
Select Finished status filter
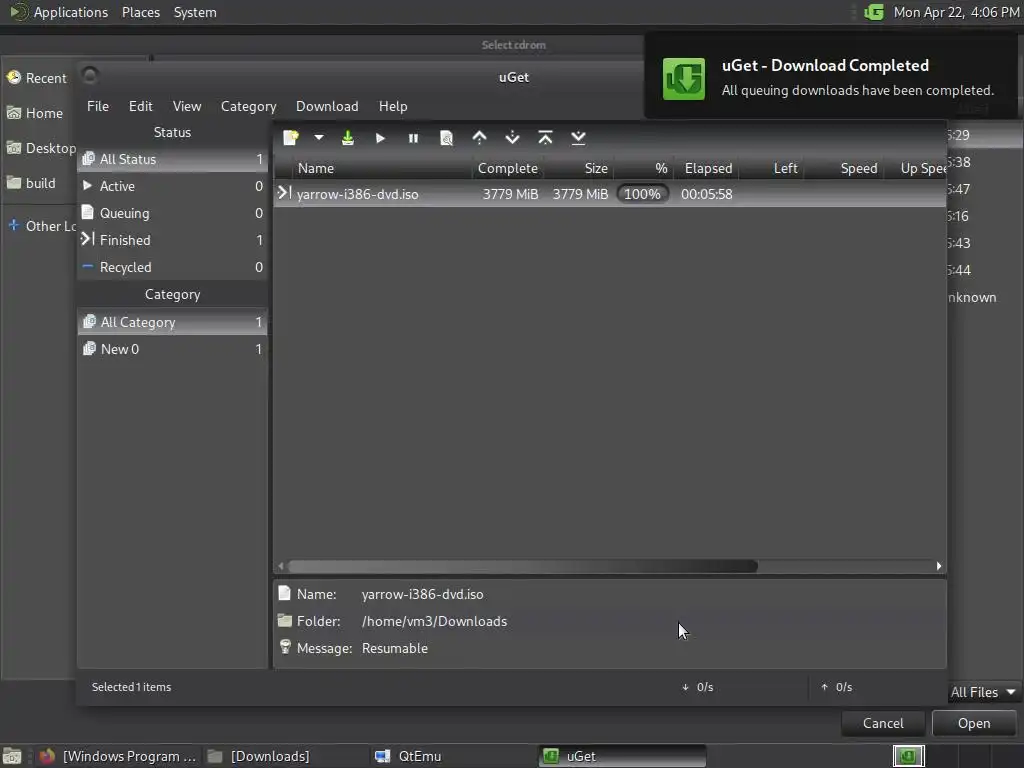click(172, 240)
